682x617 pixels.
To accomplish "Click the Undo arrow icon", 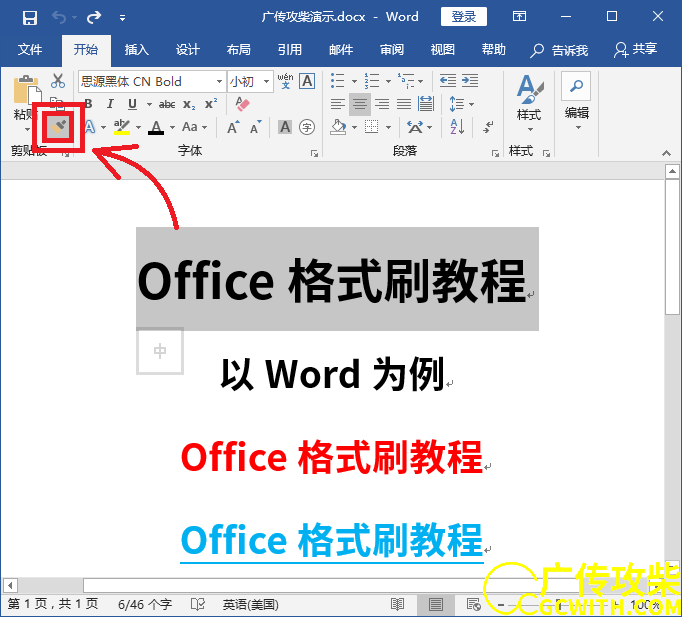I will 59,17.
